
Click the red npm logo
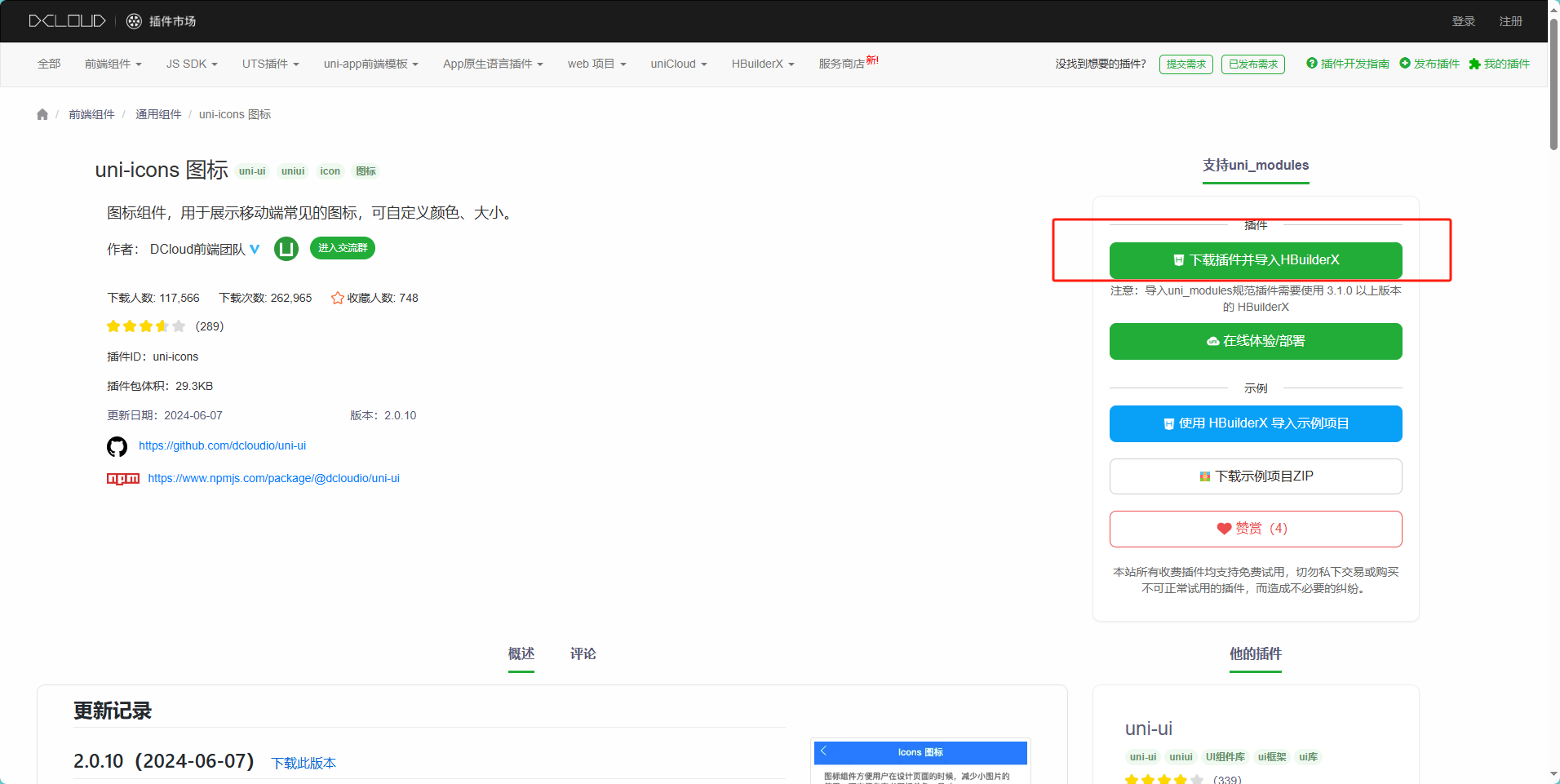tap(123, 478)
